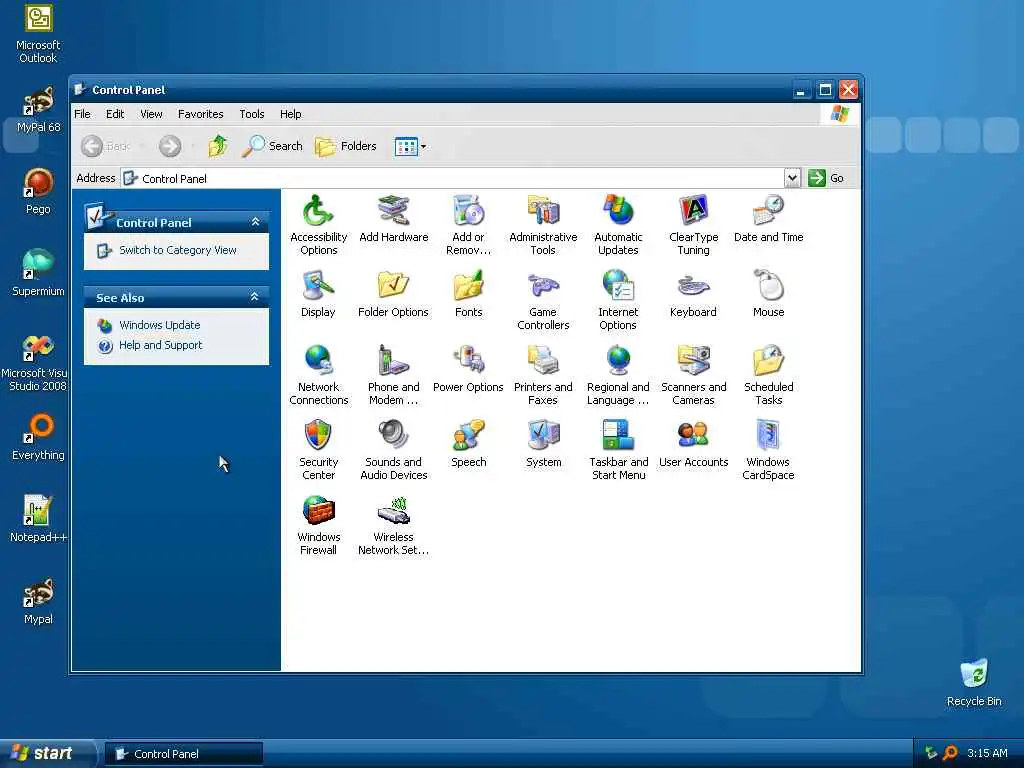This screenshot has height=768, width=1024.
Task: Collapse the Control Panel sidebar section
Action: tap(255, 222)
